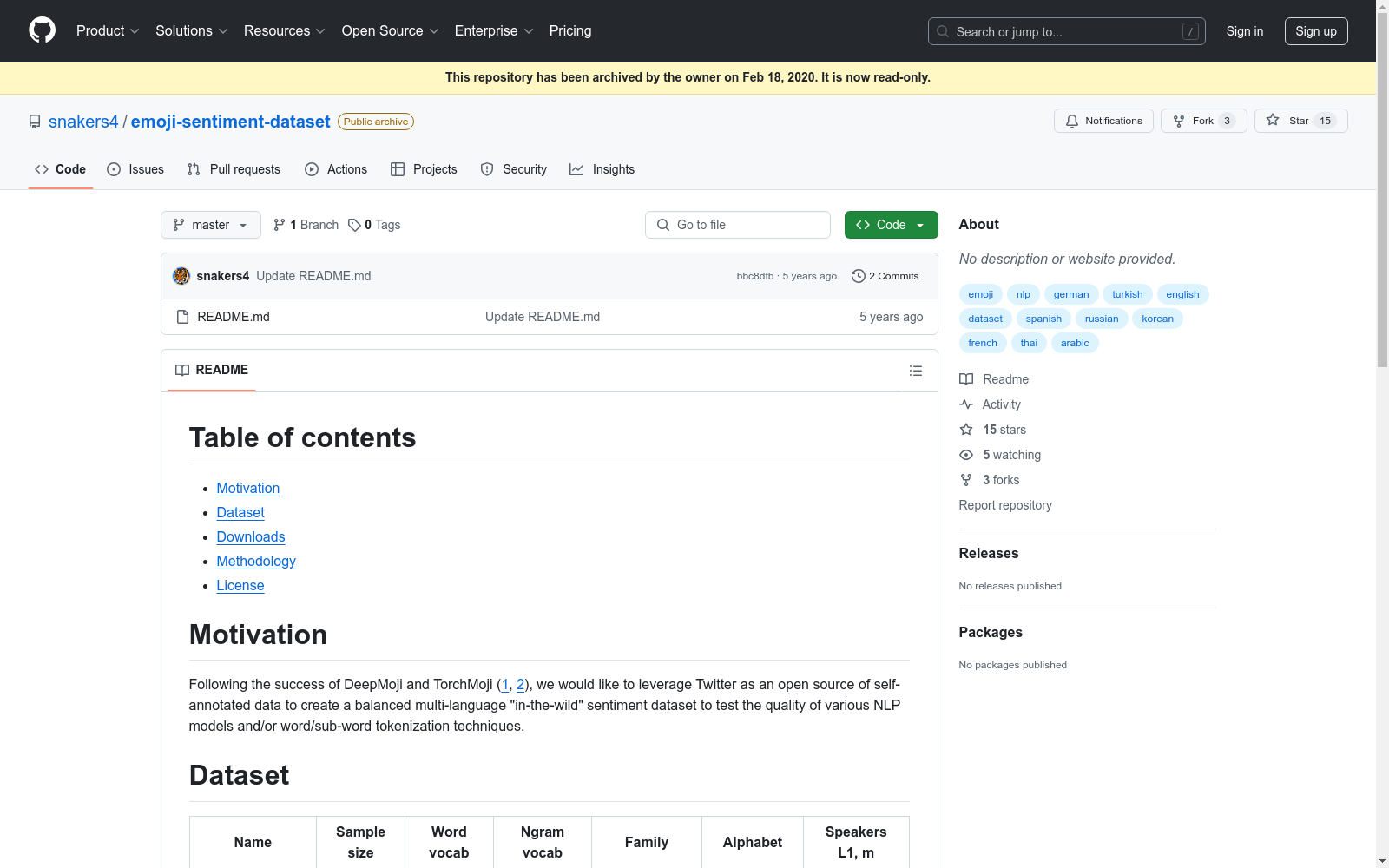Viewport: 1389px width, 868px height.
Task: View the 0 Tags list
Action: tap(374, 225)
